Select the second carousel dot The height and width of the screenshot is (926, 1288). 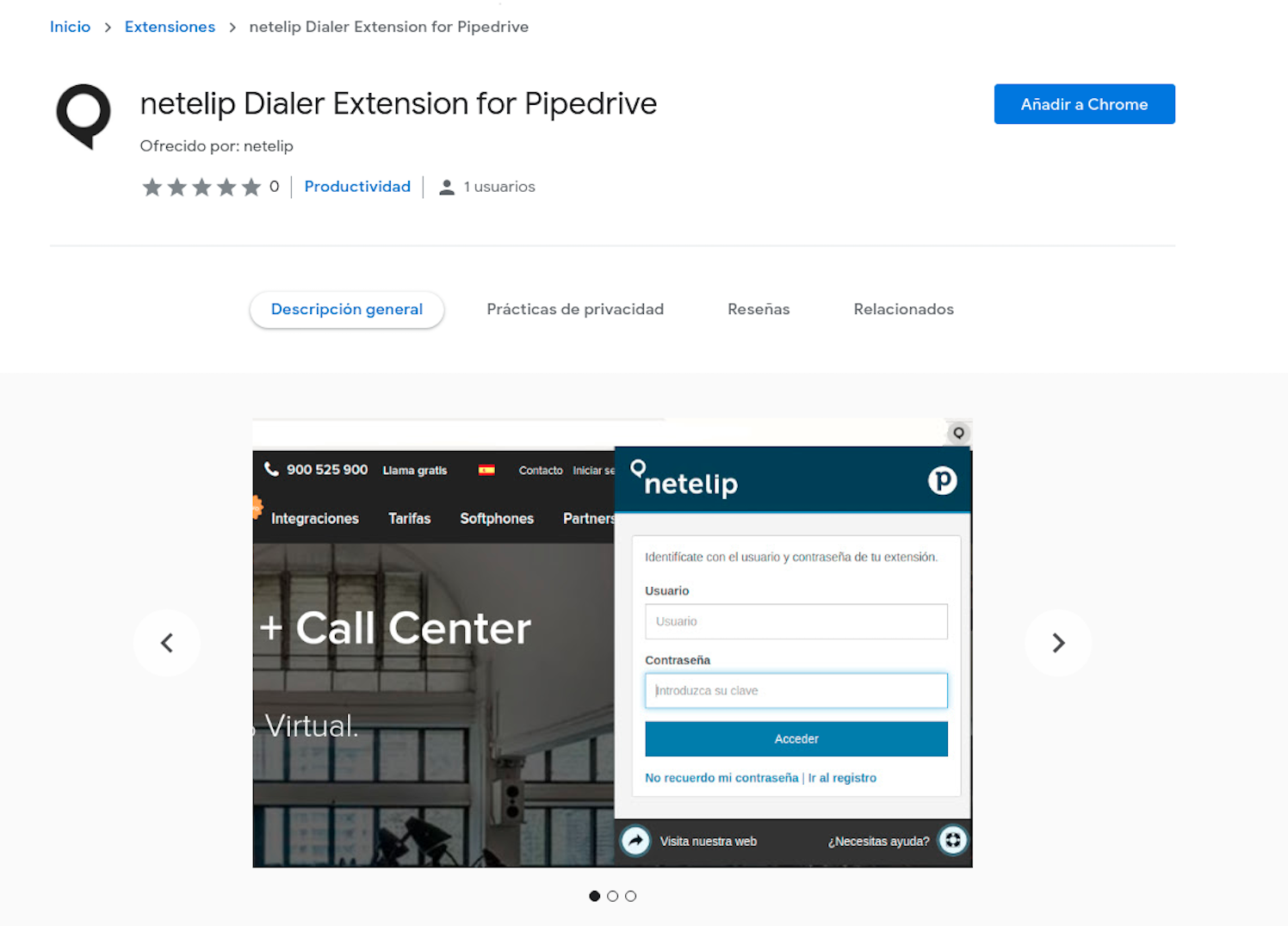(612, 896)
